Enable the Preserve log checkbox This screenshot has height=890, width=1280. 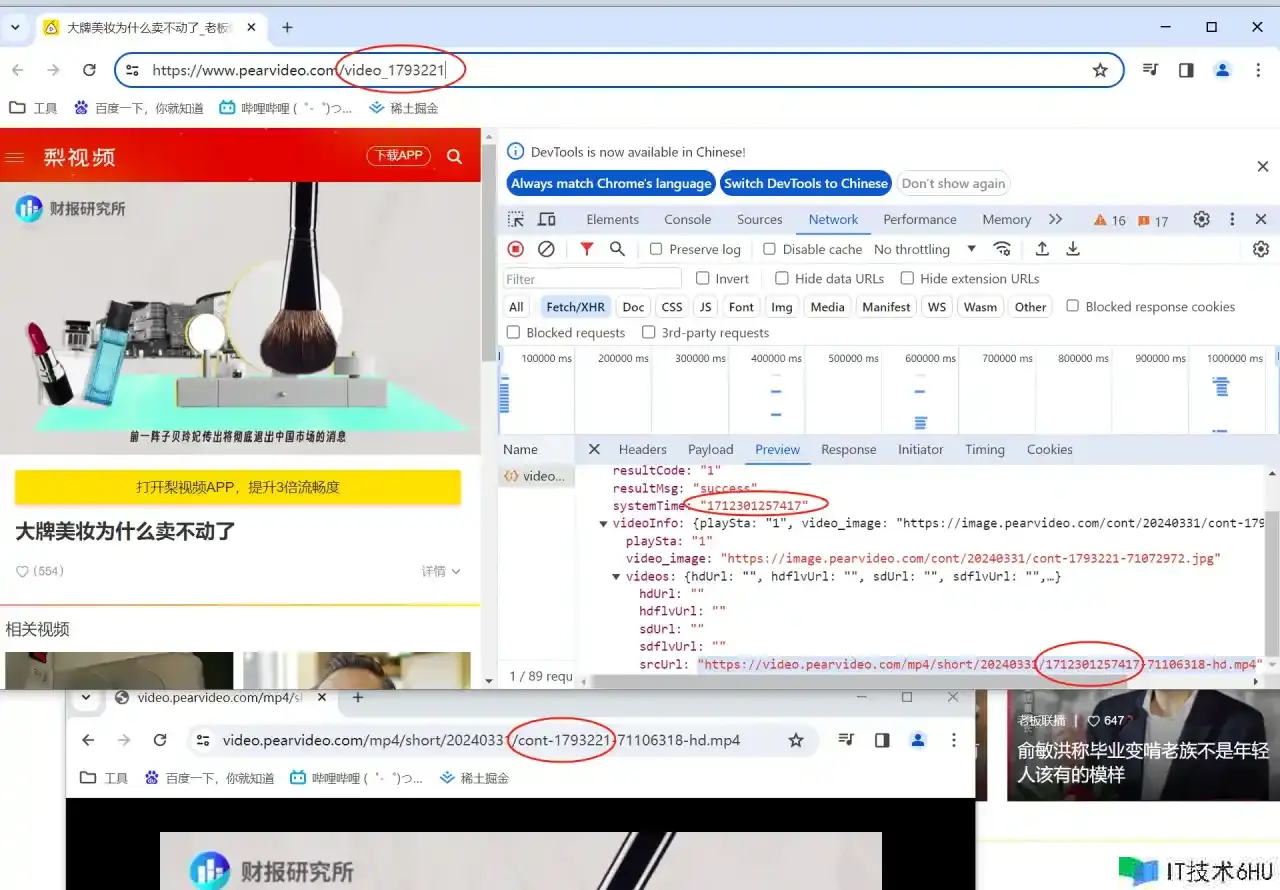coord(656,249)
